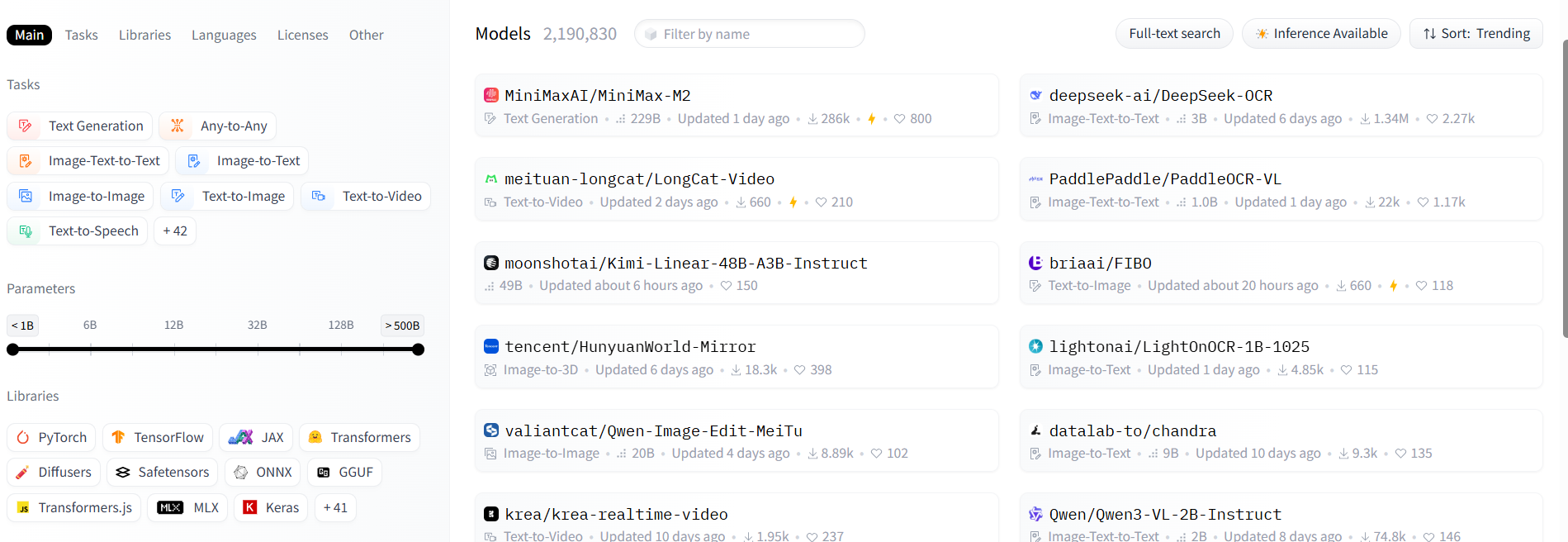1568x542 pixels.
Task: Open the Languages tab
Action: tap(224, 35)
